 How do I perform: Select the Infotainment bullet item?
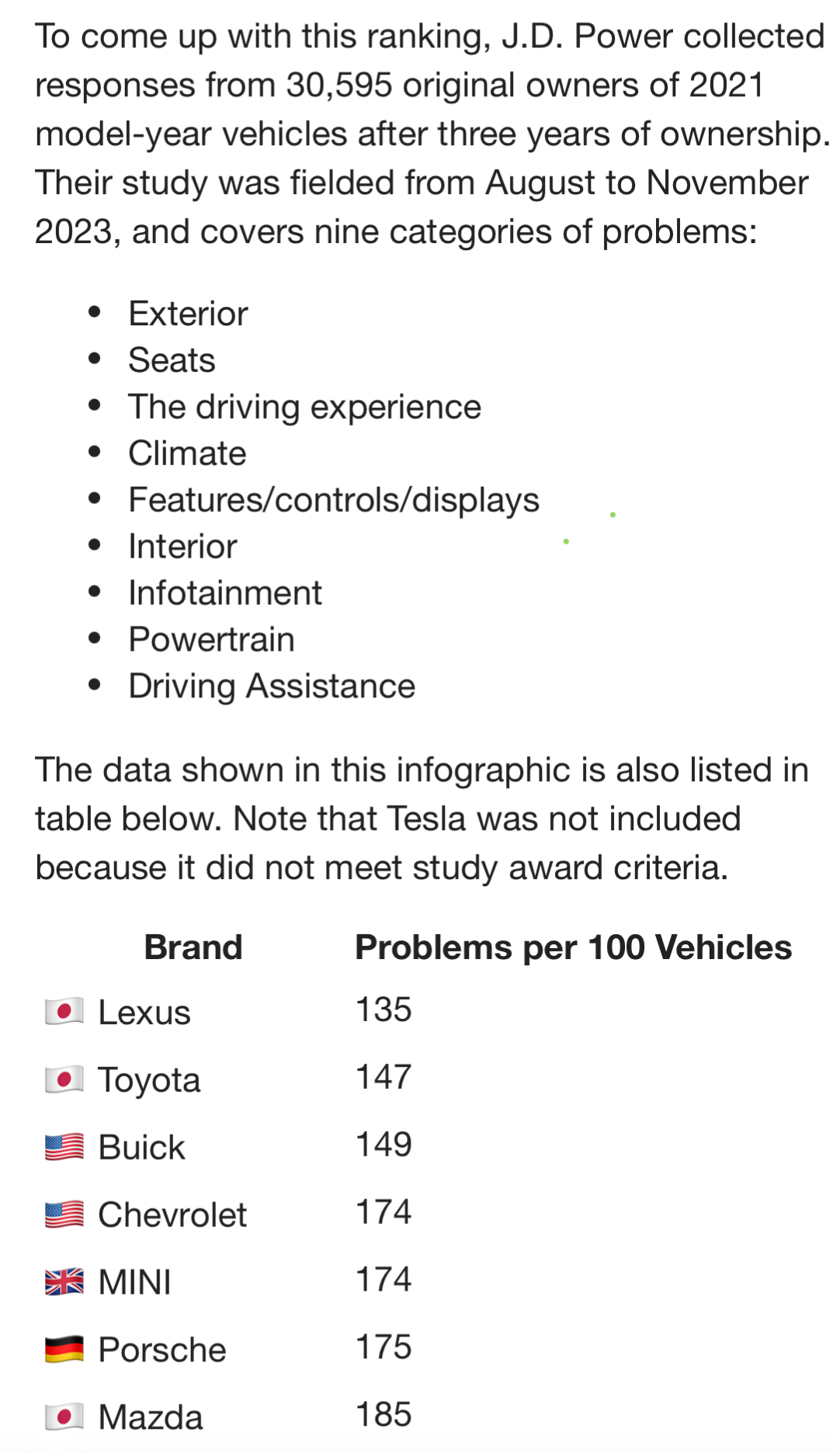coord(225,593)
